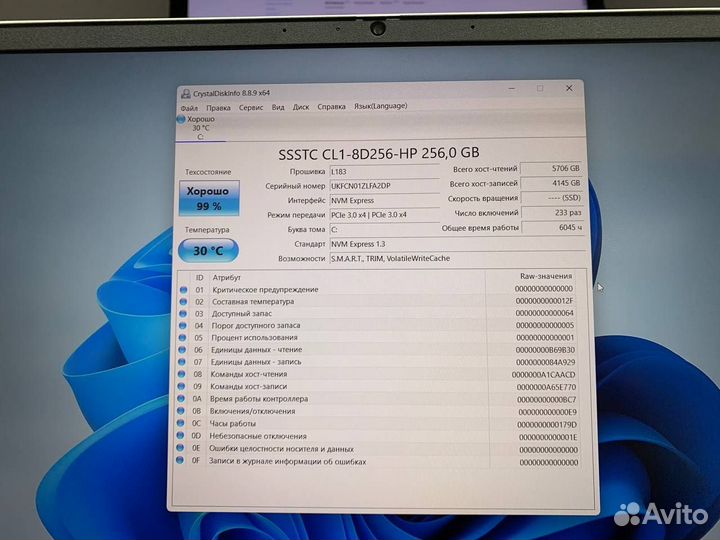Click rotation speed value ---- (SSD)
The height and width of the screenshot is (540, 720).
click(x=552, y=198)
